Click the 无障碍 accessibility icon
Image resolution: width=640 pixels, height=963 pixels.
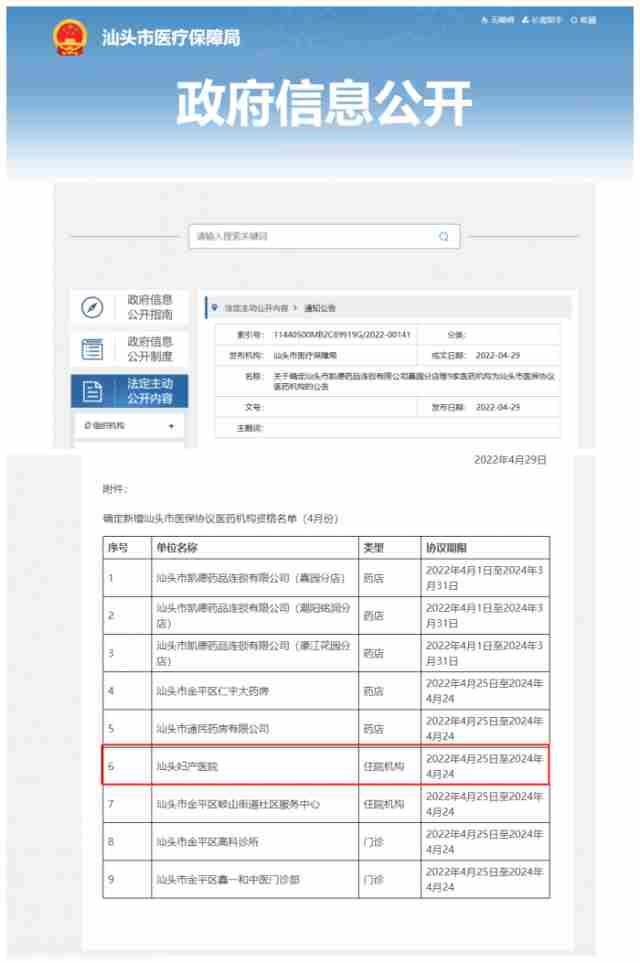tap(485, 19)
